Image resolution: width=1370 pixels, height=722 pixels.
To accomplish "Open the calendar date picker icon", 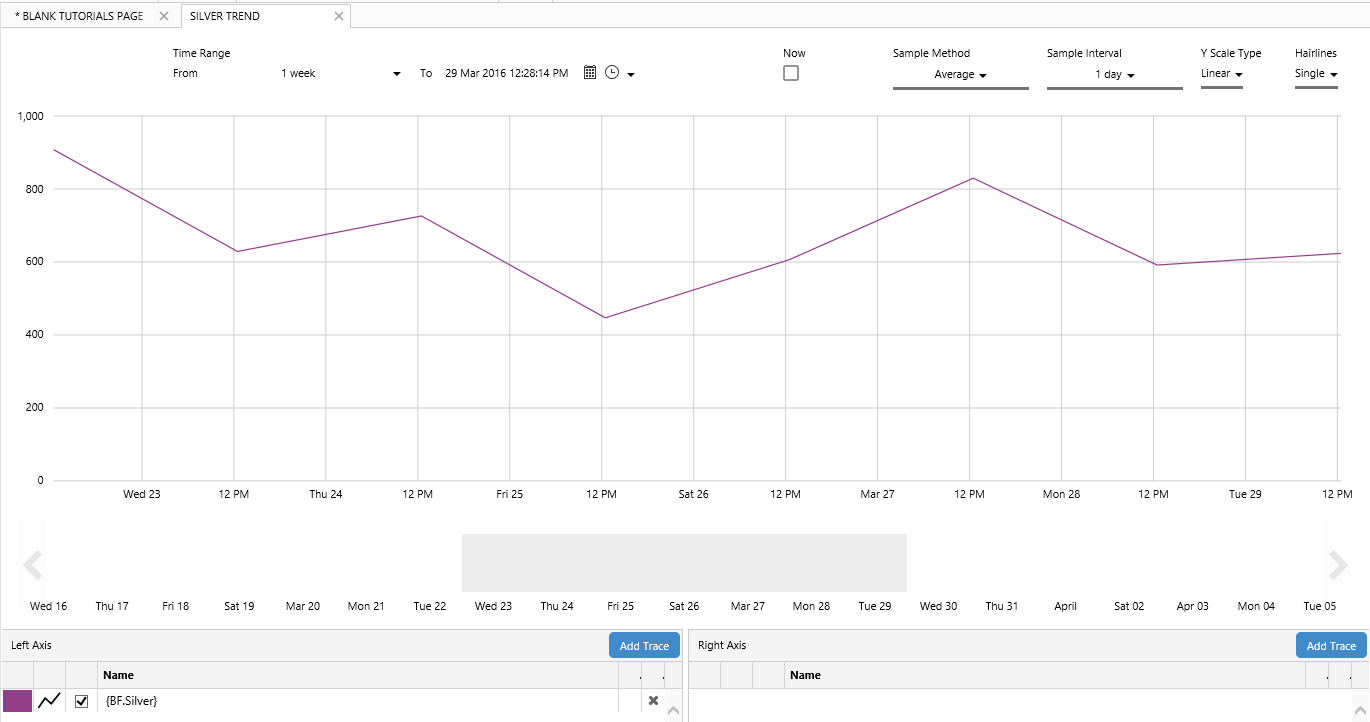I will point(590,73).
